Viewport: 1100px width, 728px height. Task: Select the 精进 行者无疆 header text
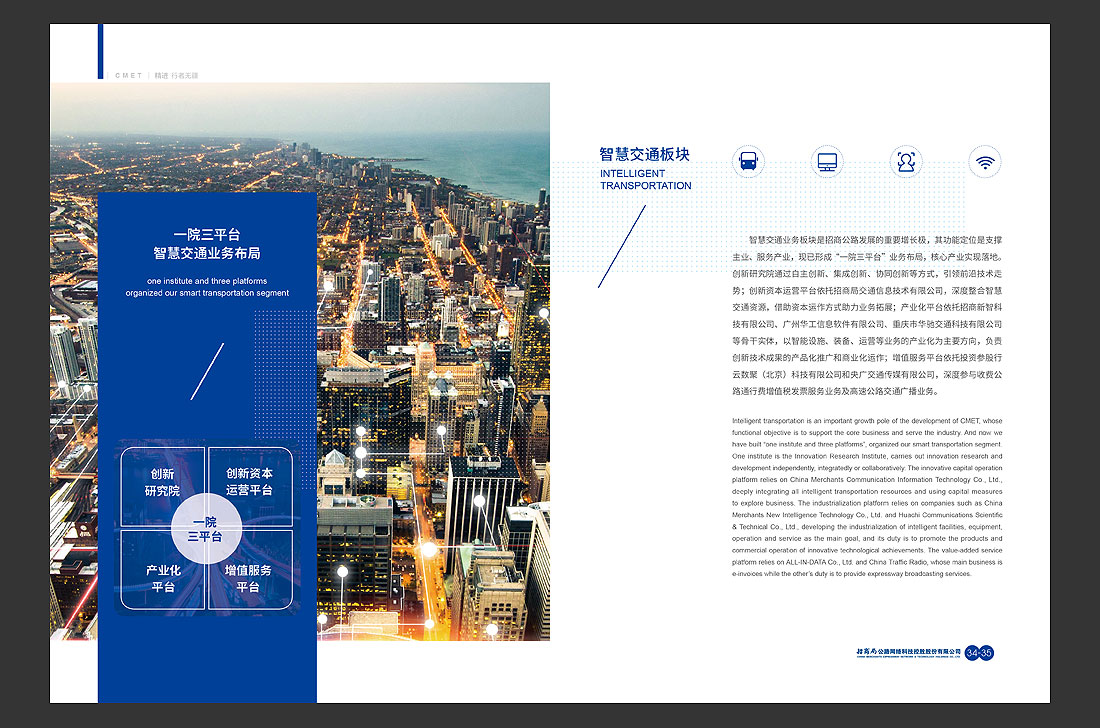pyautogui.click(x=178, y=76)
